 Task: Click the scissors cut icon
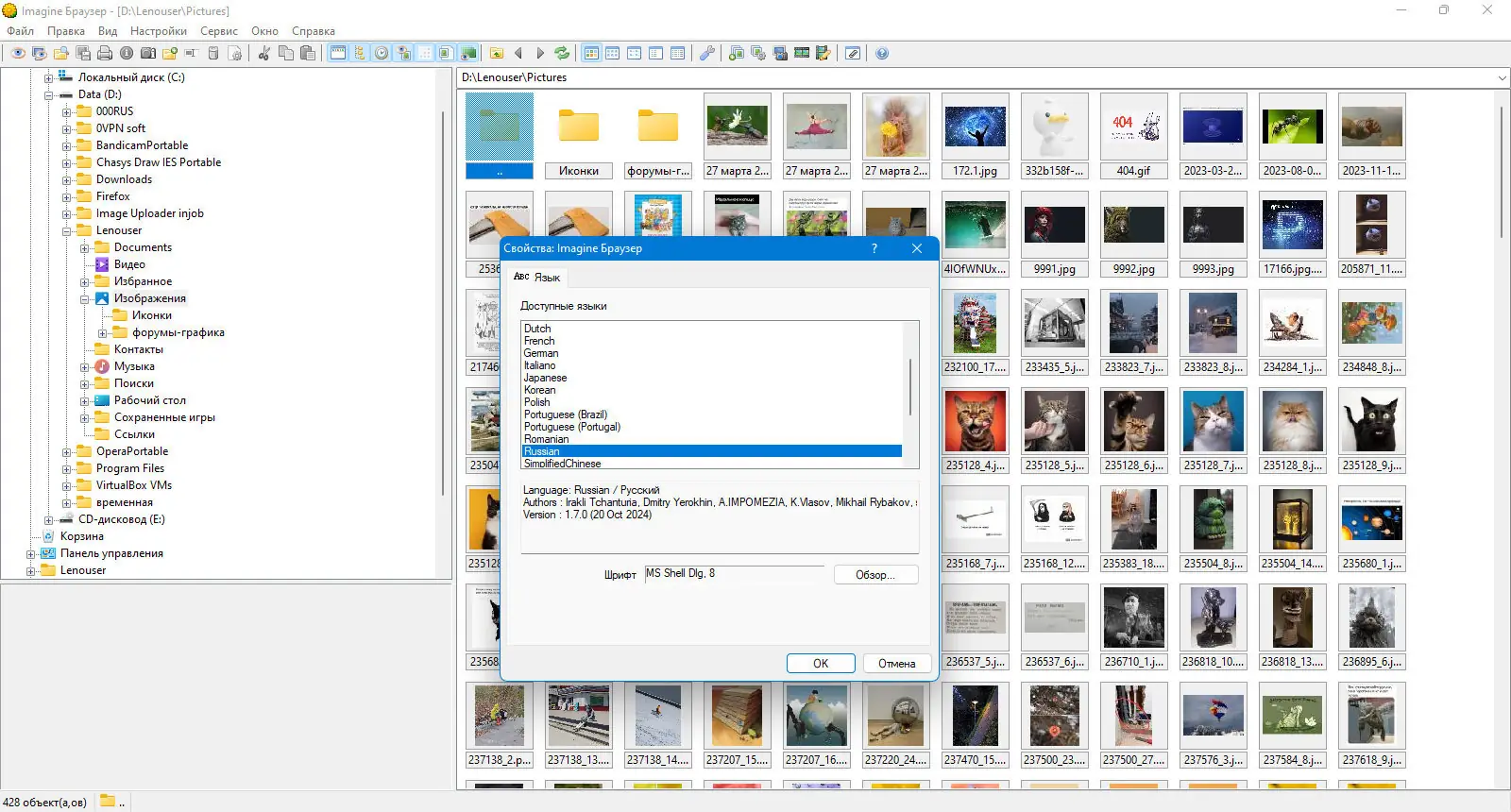264,54
